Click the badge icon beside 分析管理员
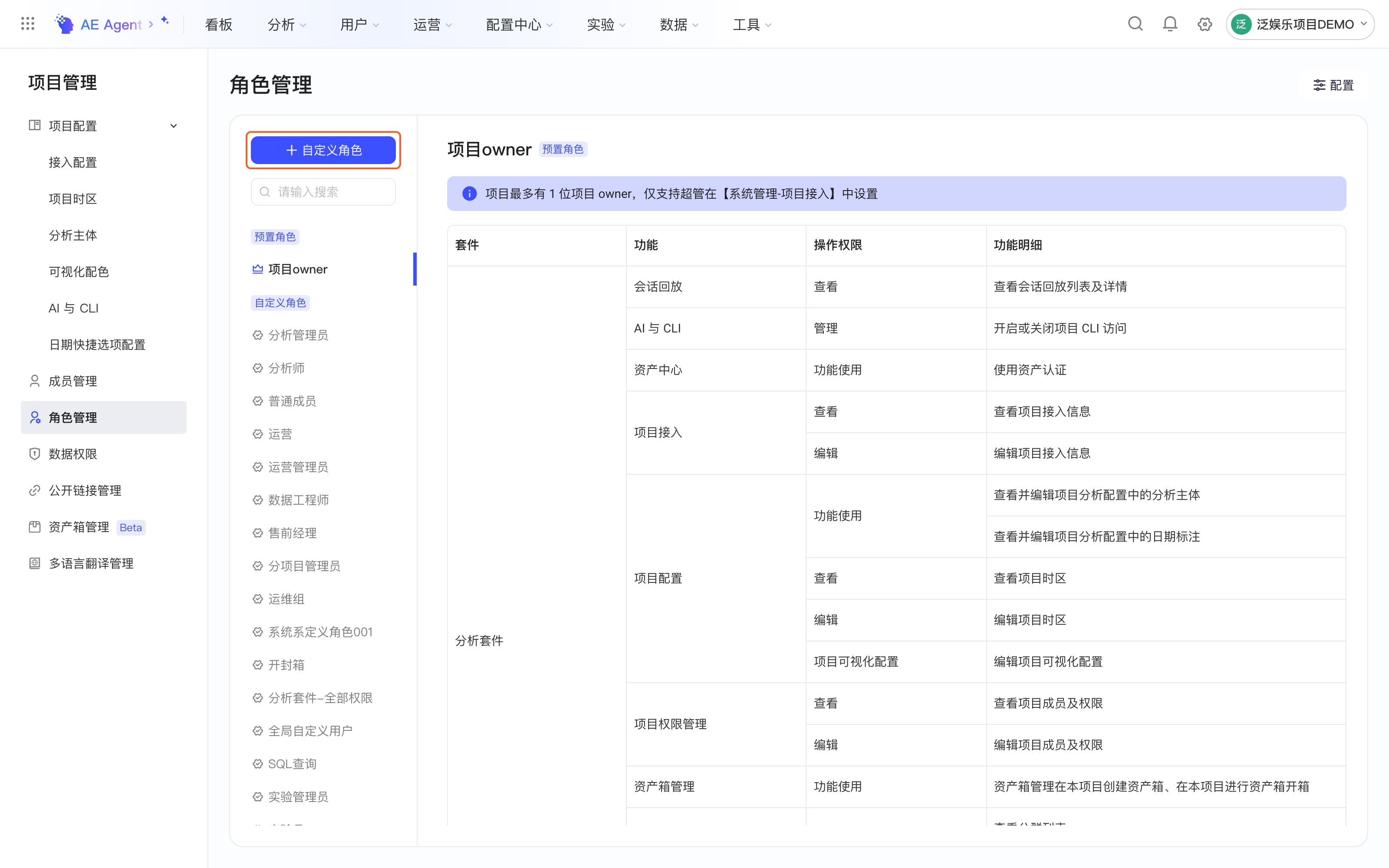Image resolution: width=1389 pixels, height=868 pixels. click(258, 335)
